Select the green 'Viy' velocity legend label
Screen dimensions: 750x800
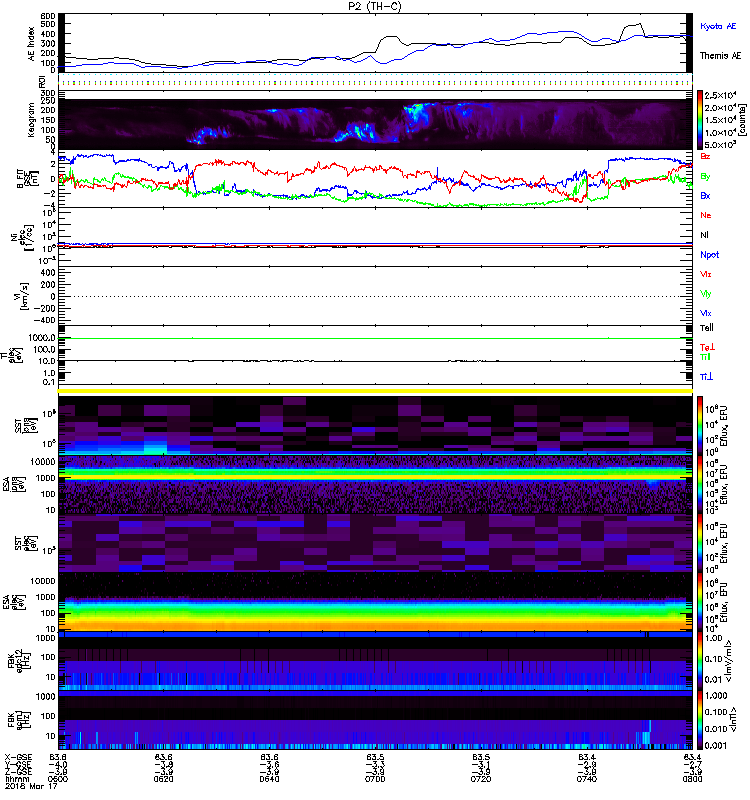[x=706, y=293]
